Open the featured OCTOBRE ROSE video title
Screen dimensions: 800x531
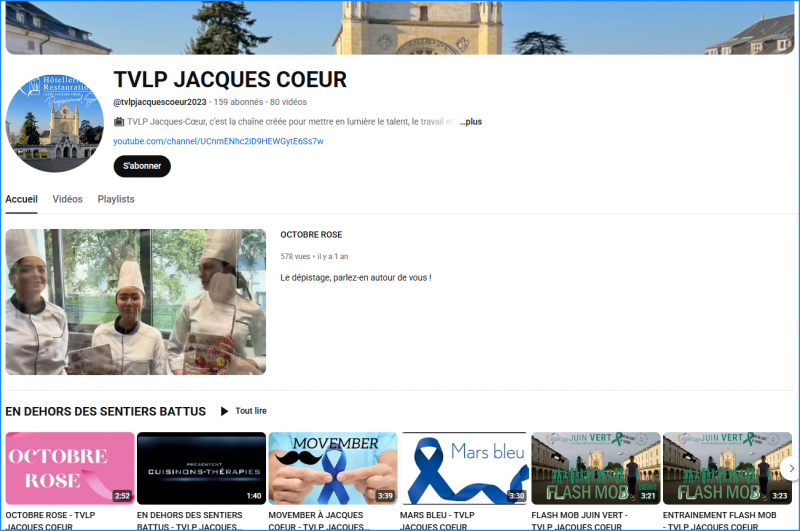tap(313, 235)
